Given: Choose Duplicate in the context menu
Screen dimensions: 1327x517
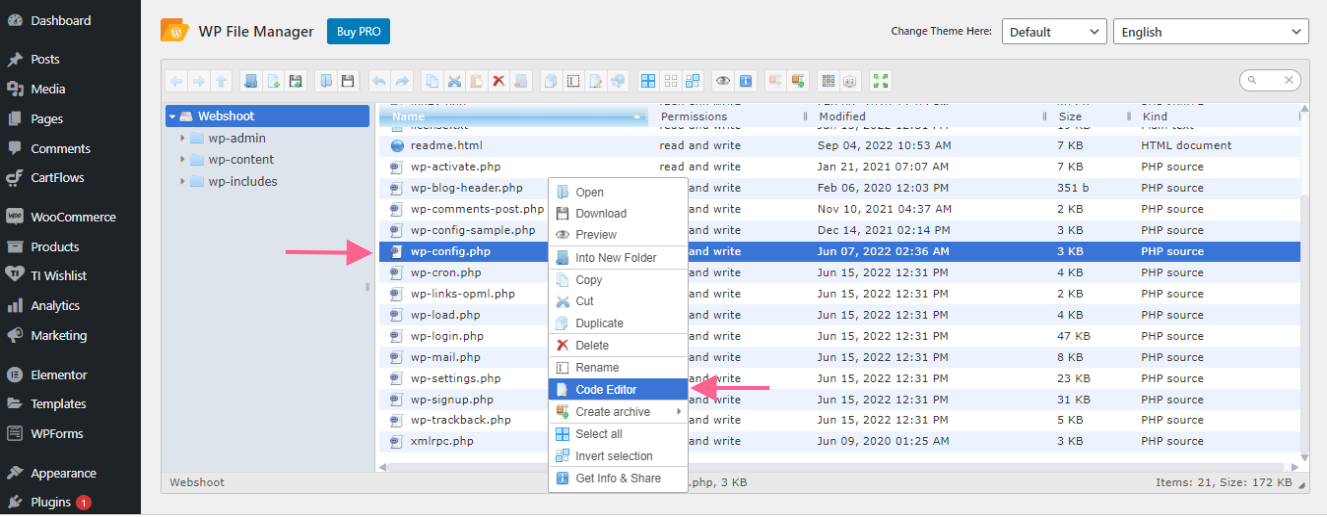Looking at the screenshot, I should 618,323.
